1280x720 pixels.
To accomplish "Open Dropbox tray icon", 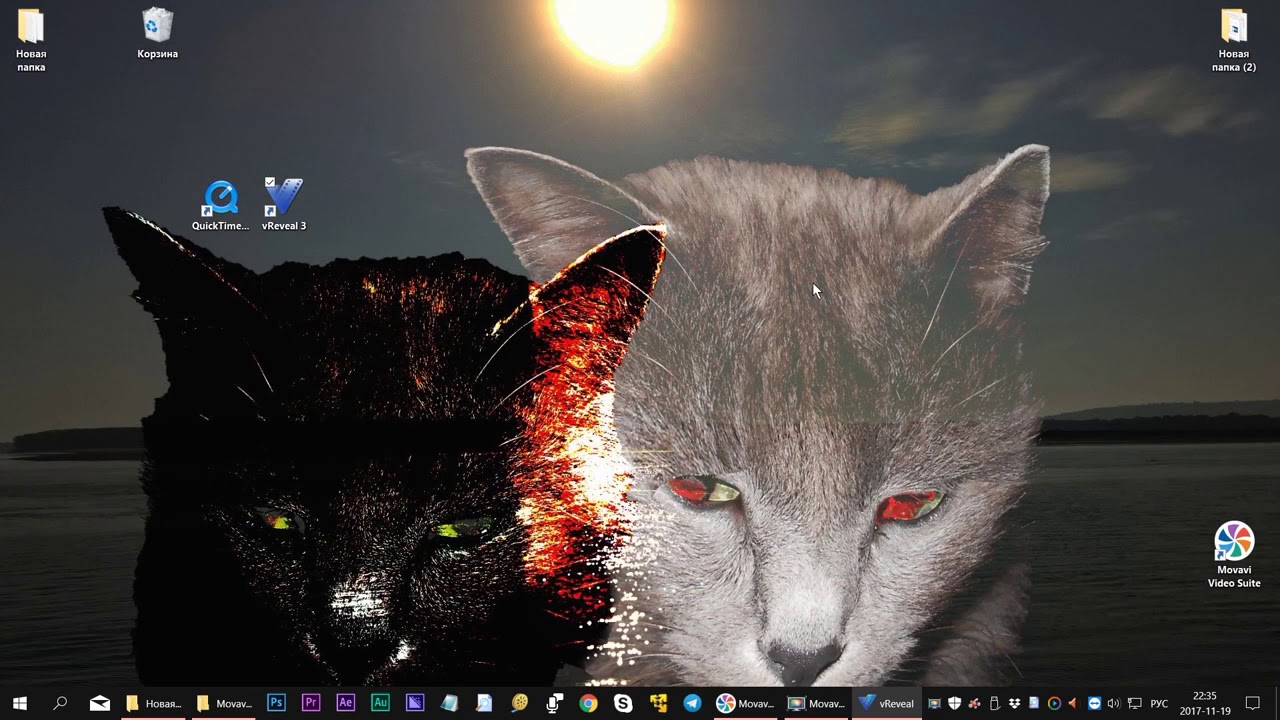I will [x=1014, y=703].
